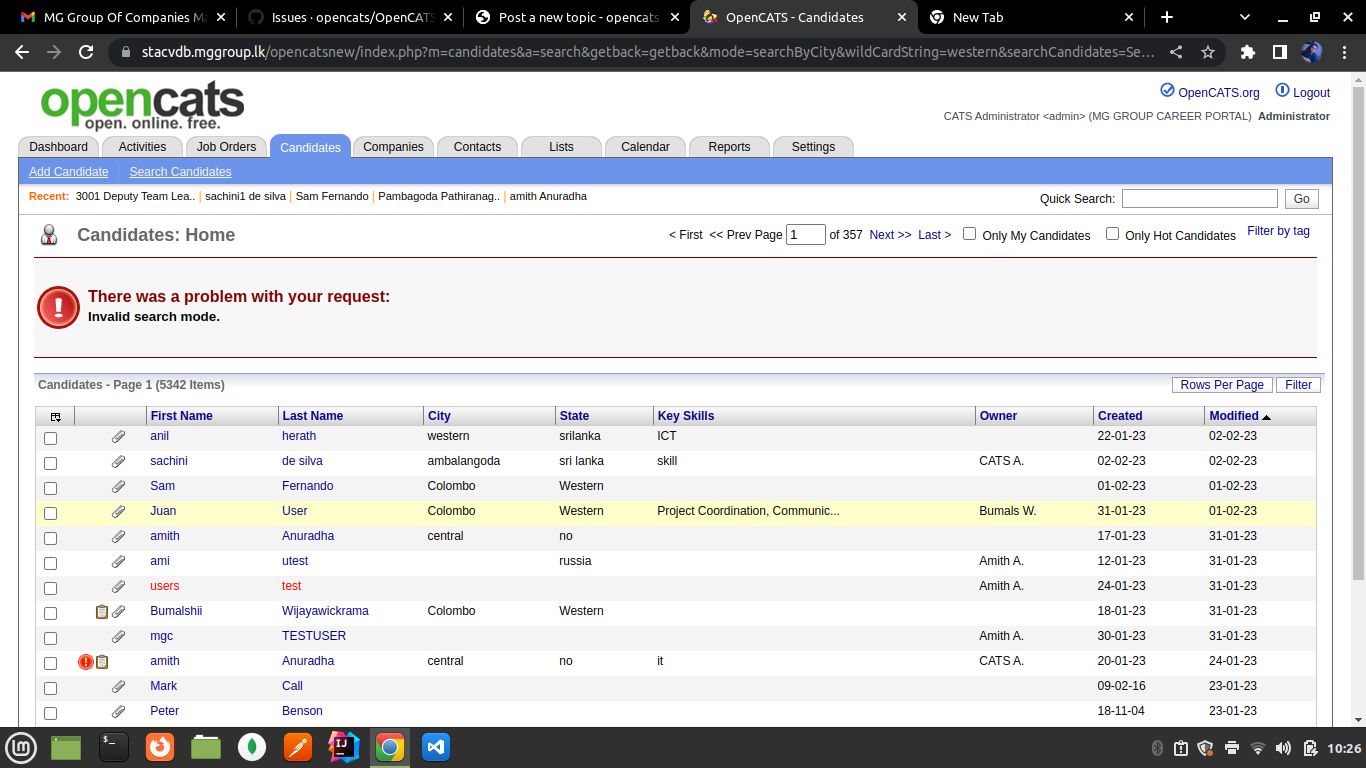Open the Rows Per Page selector
The image size is (1366, 768).
point(1221,385)
